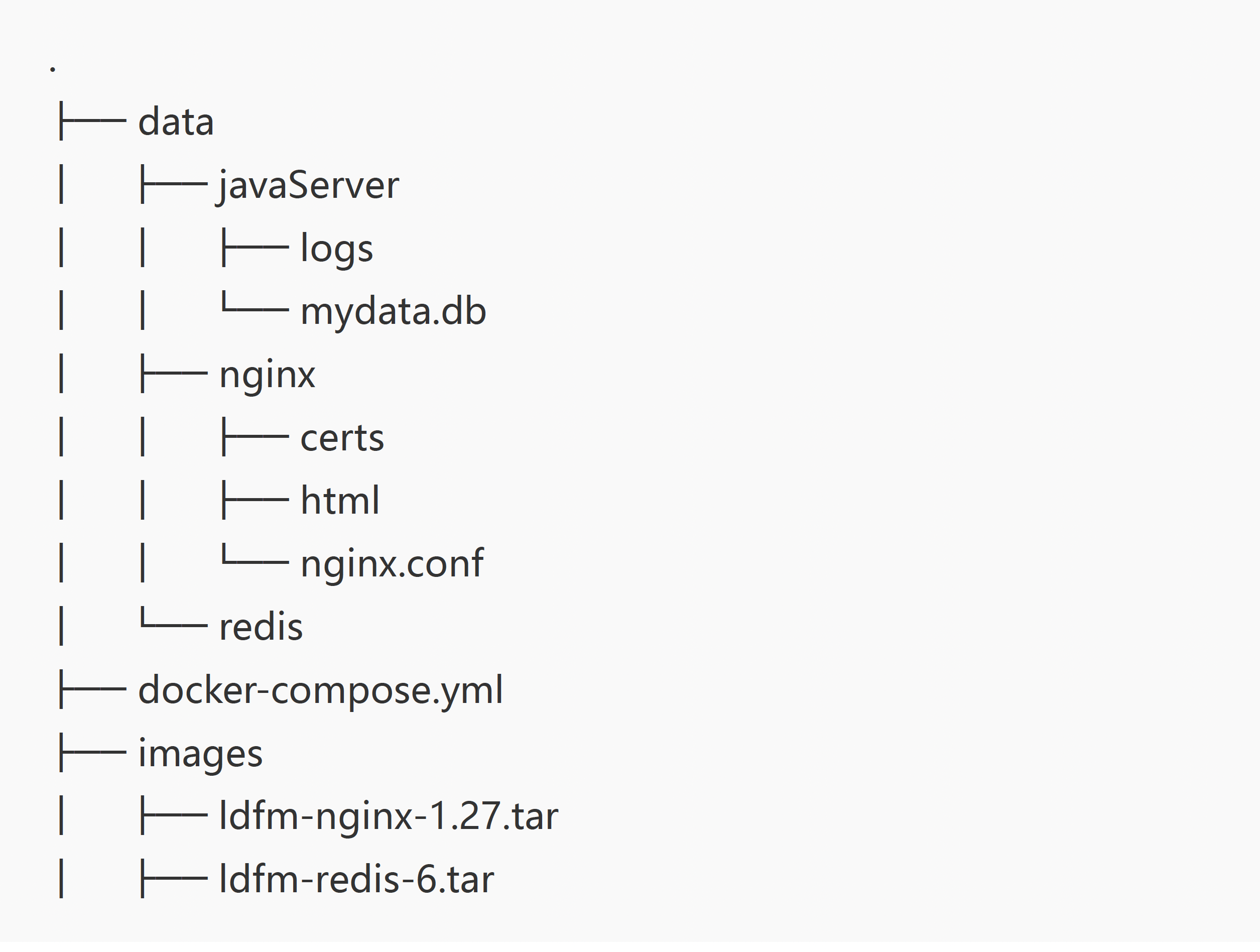Select the nginx folder
The image size is (1260, 952).
[267, 375]
